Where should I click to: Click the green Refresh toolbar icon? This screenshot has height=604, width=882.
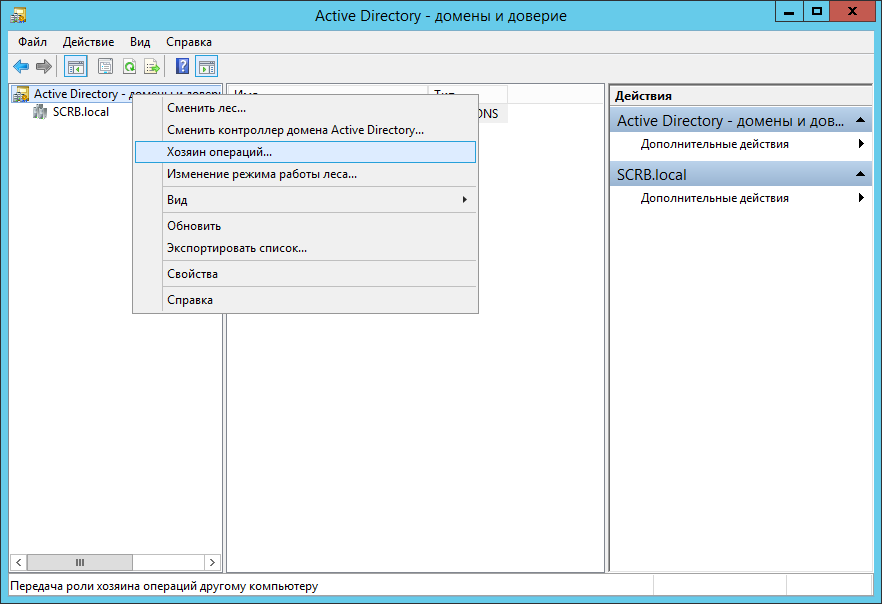pos(129,67)
